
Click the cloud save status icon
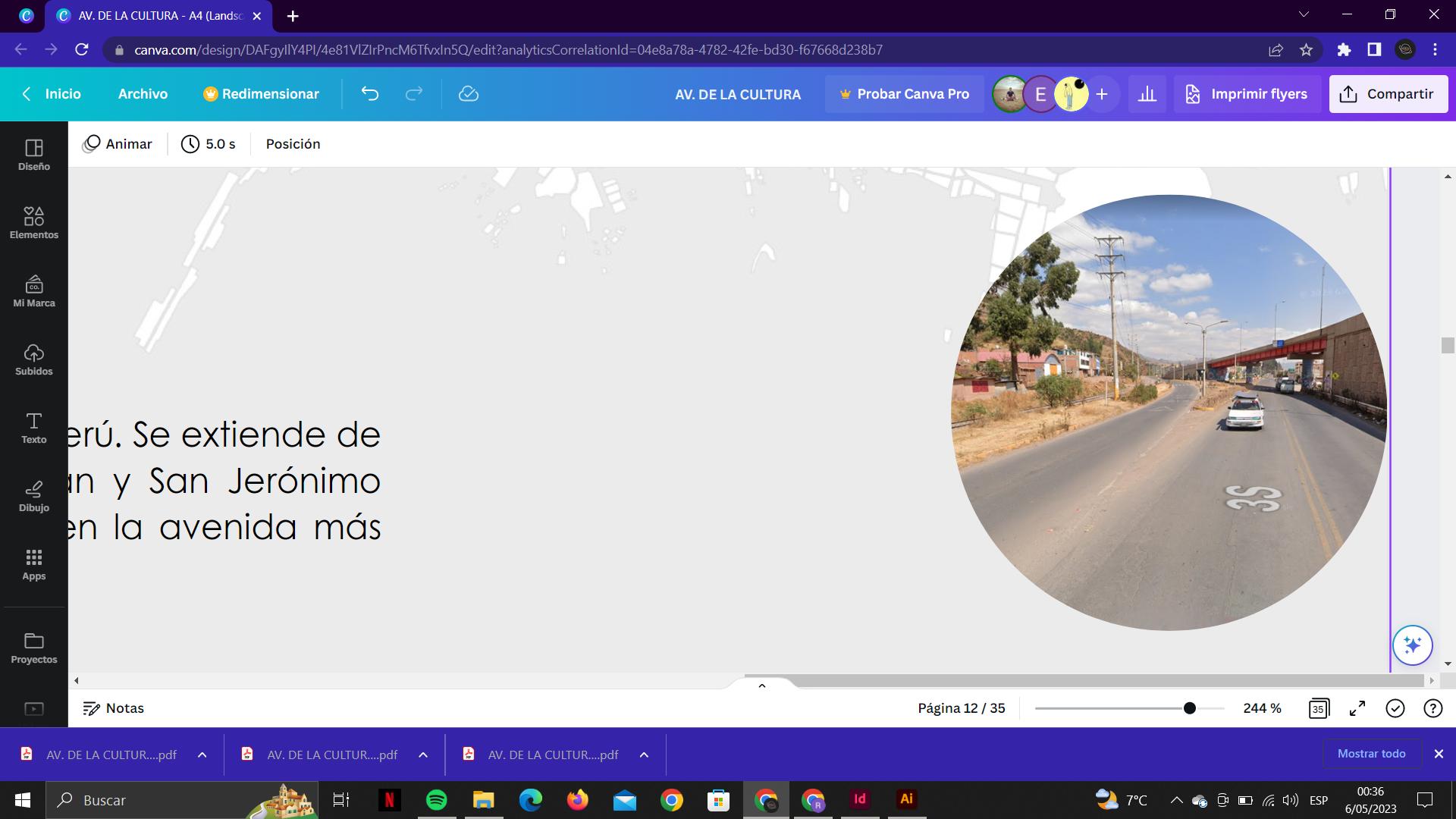pos(468,94)
